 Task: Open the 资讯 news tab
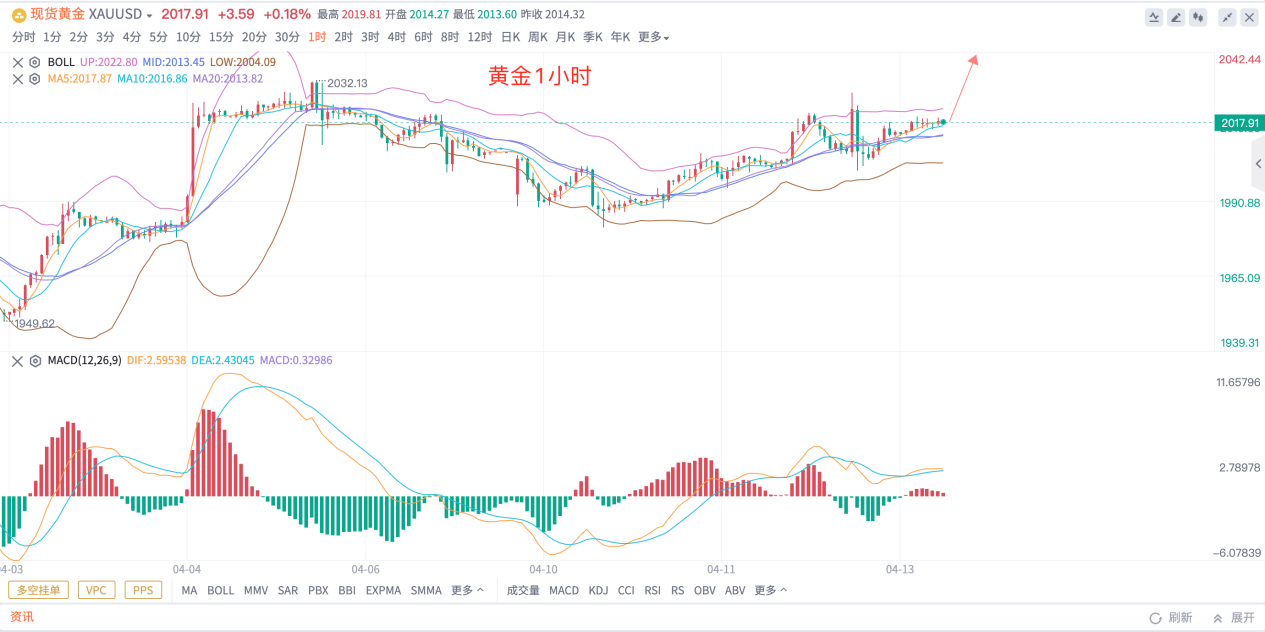coord(21,617)
